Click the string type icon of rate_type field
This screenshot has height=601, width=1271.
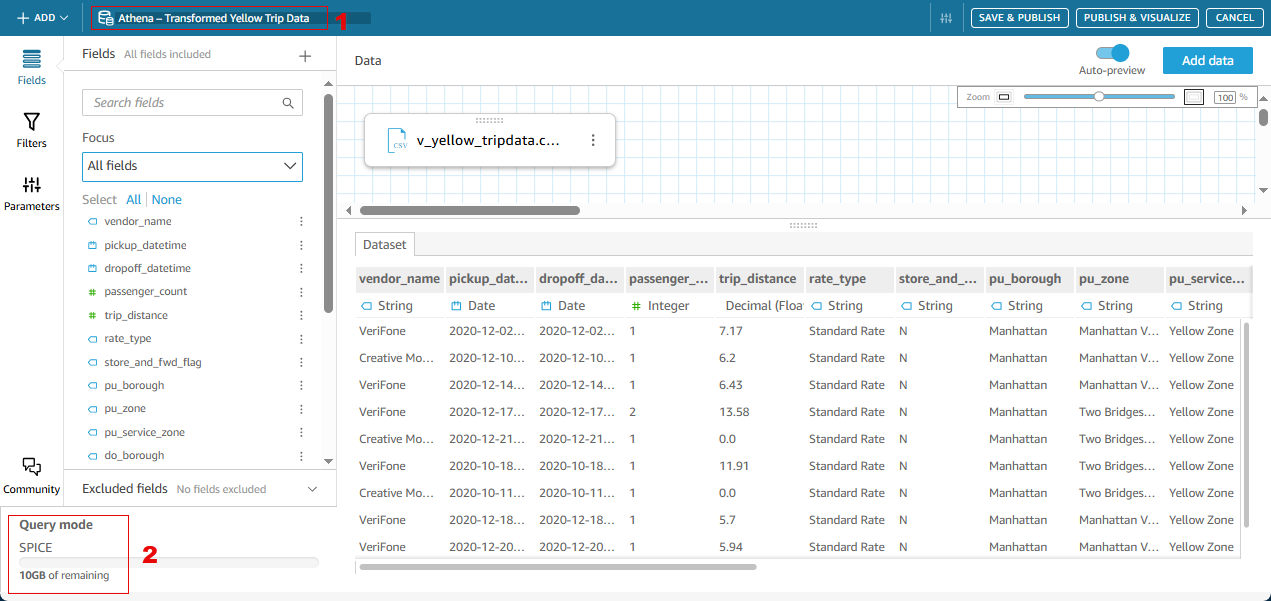click(x=92, y=339)
